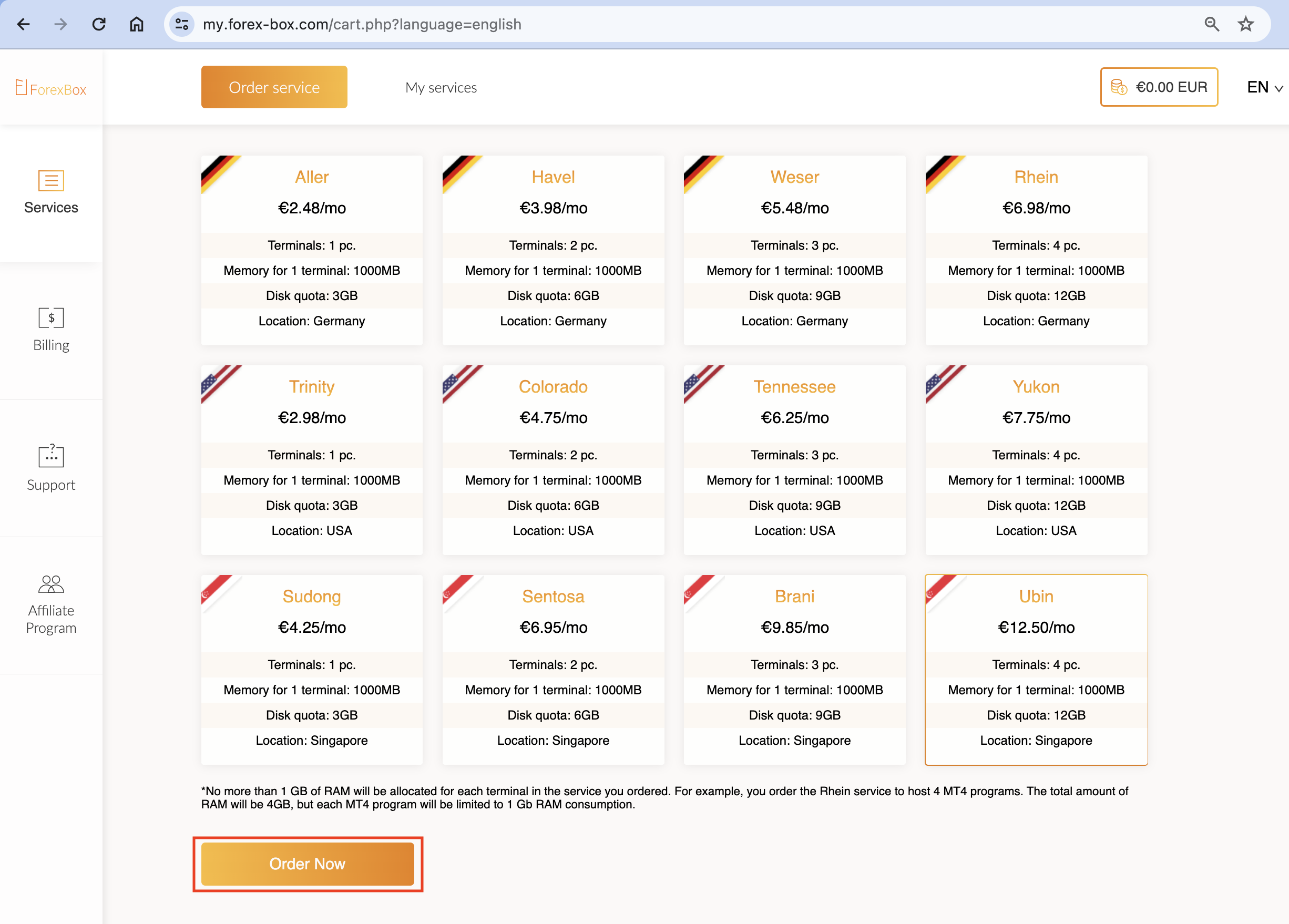Choose the Aller €2.48/mo plan

[x=311, y=250]
